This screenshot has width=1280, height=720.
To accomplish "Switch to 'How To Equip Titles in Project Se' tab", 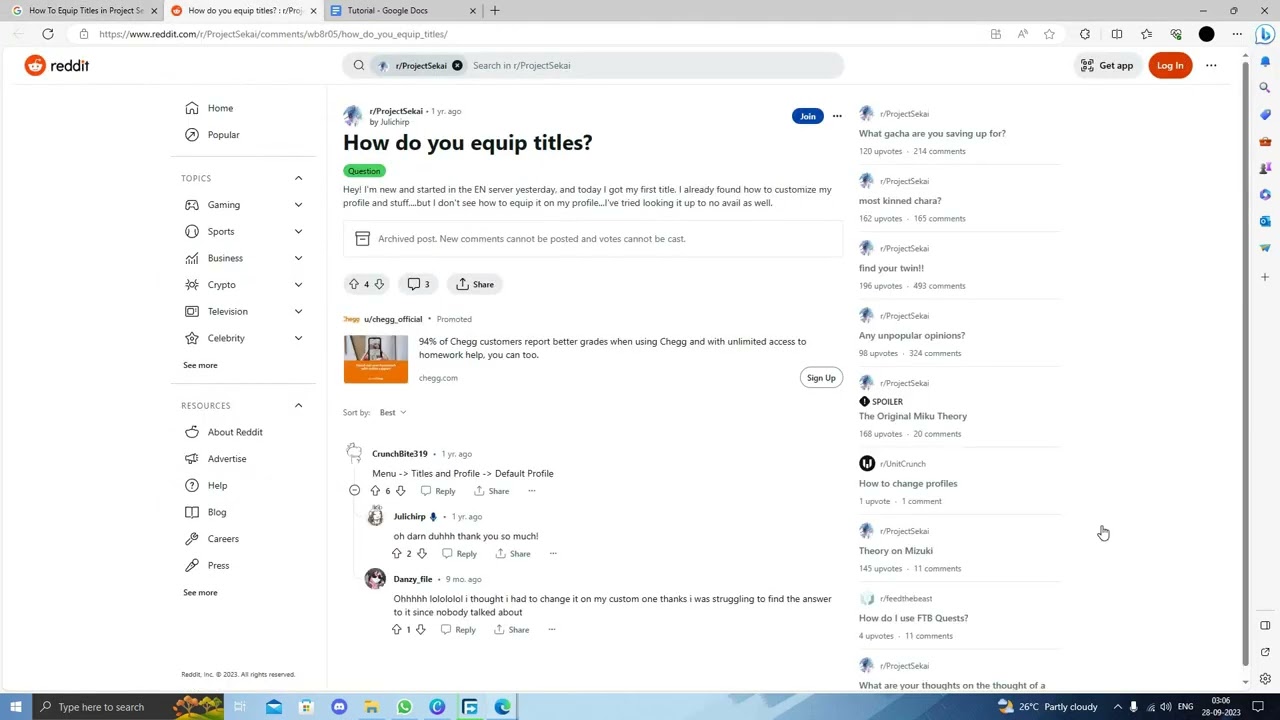I will tap(82, 10).
